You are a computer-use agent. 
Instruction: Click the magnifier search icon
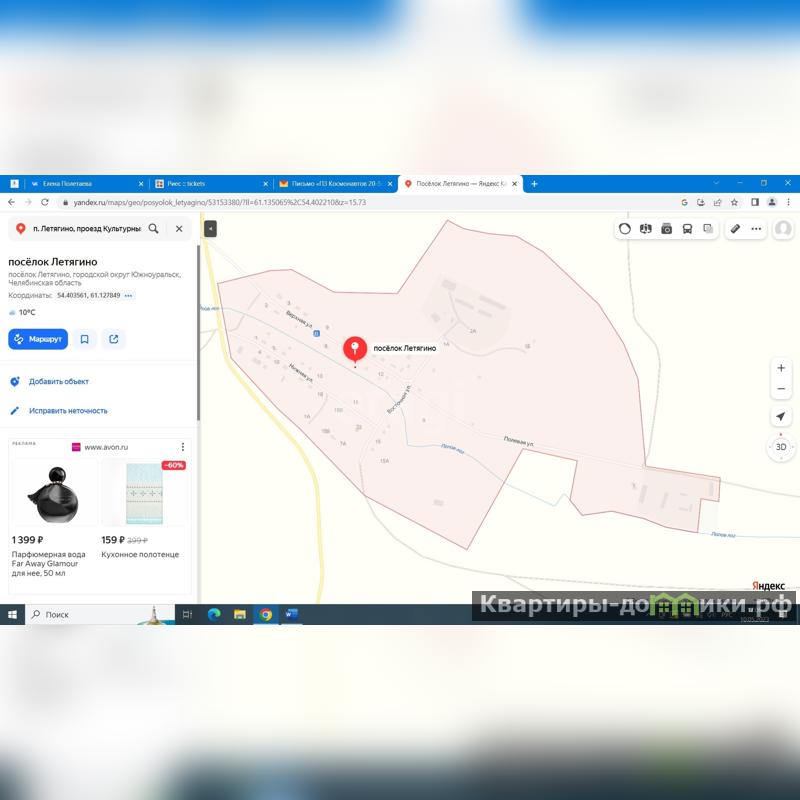click(153, 229)
